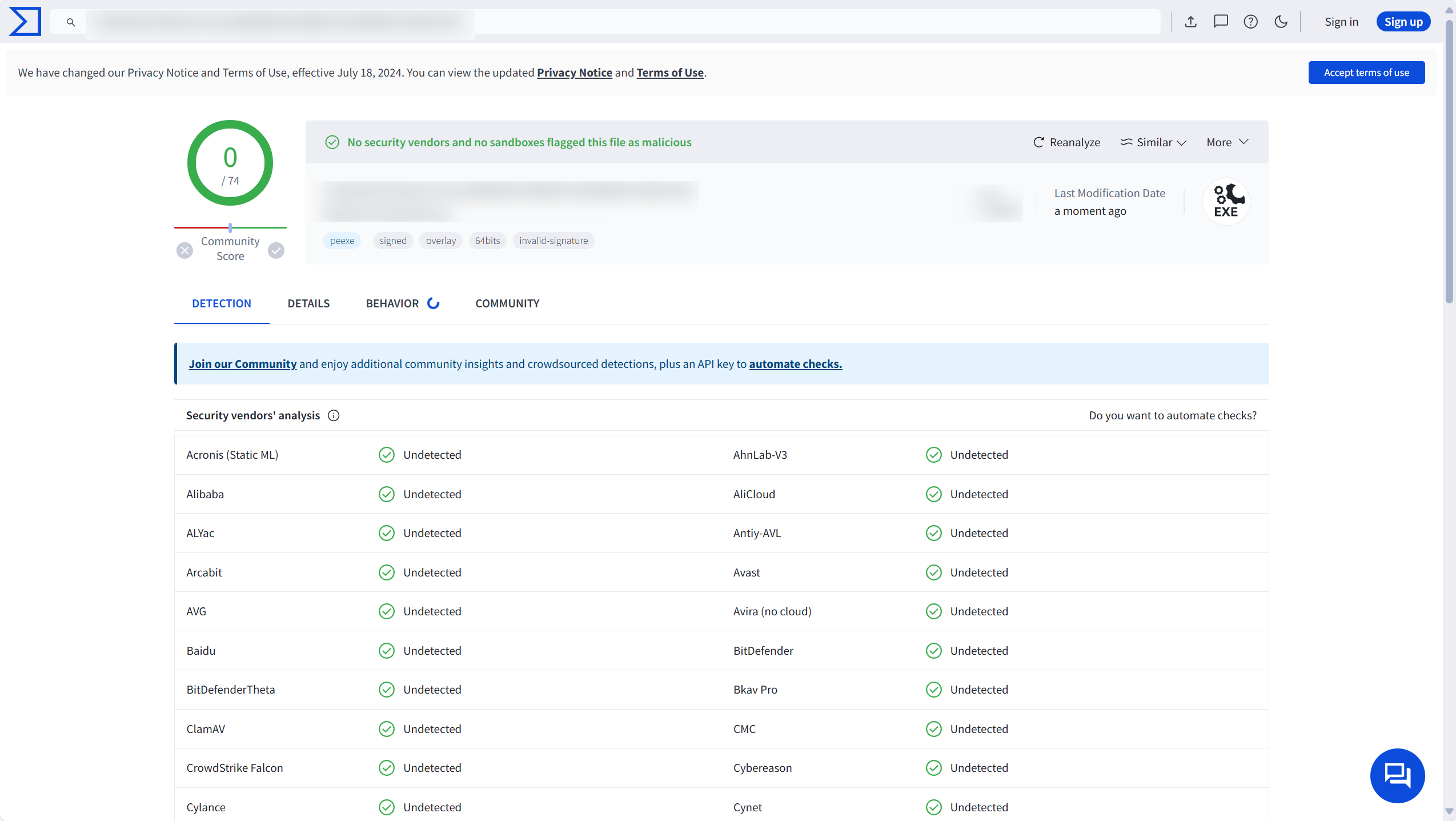Click the BitDefender undetected check icon

click(x=934, y=651)
